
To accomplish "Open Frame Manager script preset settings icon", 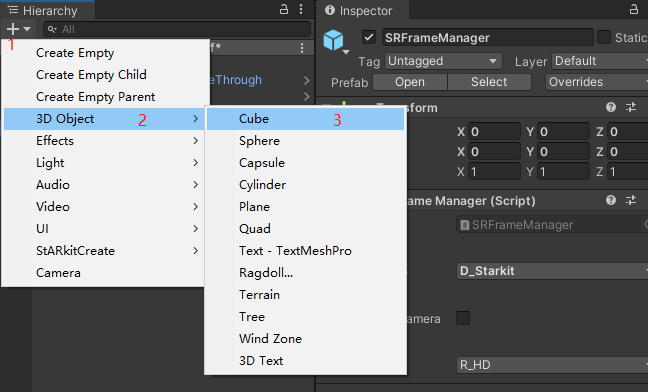I will pos(631,200).
